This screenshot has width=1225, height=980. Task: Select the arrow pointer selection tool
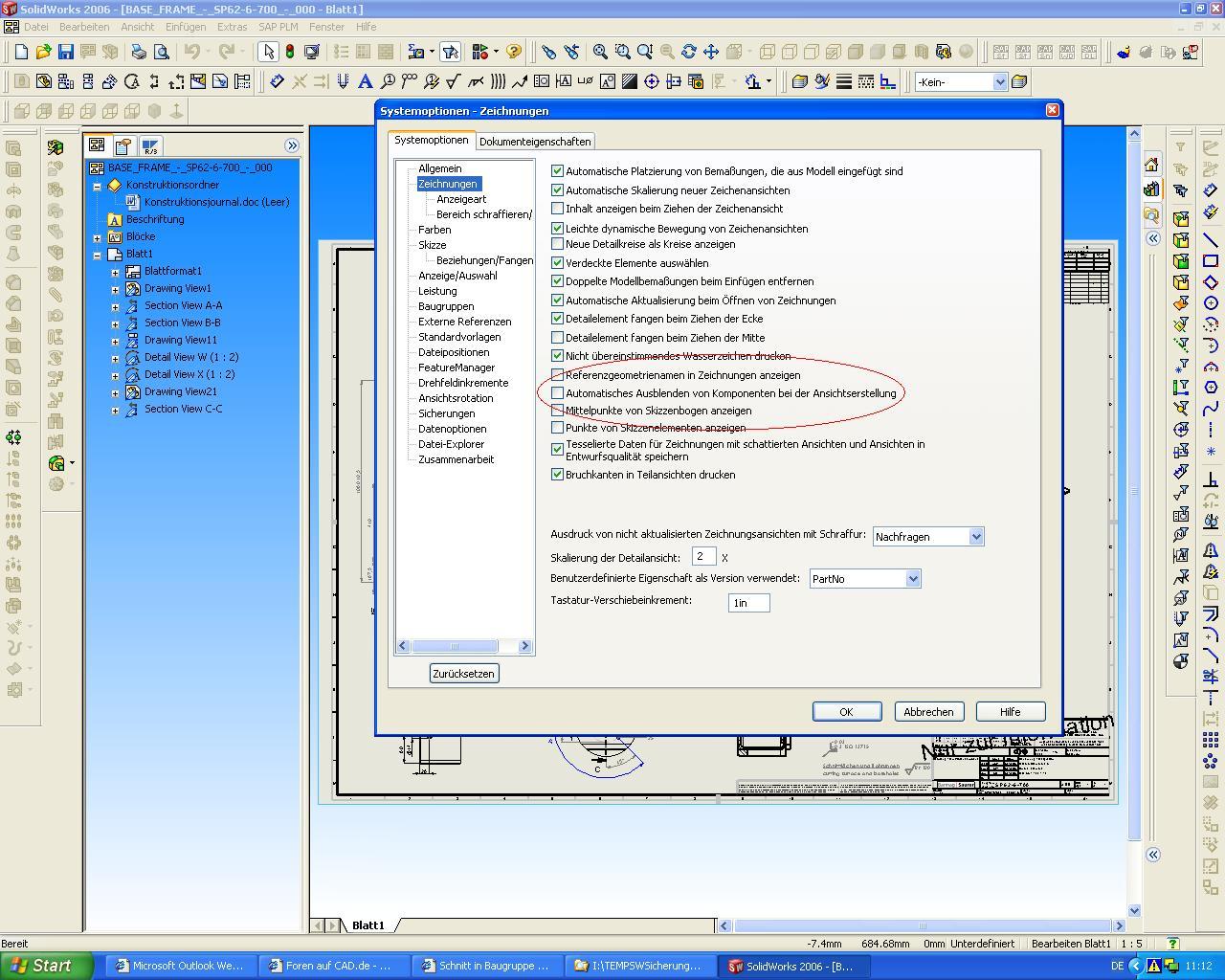[x=268, y=52]
